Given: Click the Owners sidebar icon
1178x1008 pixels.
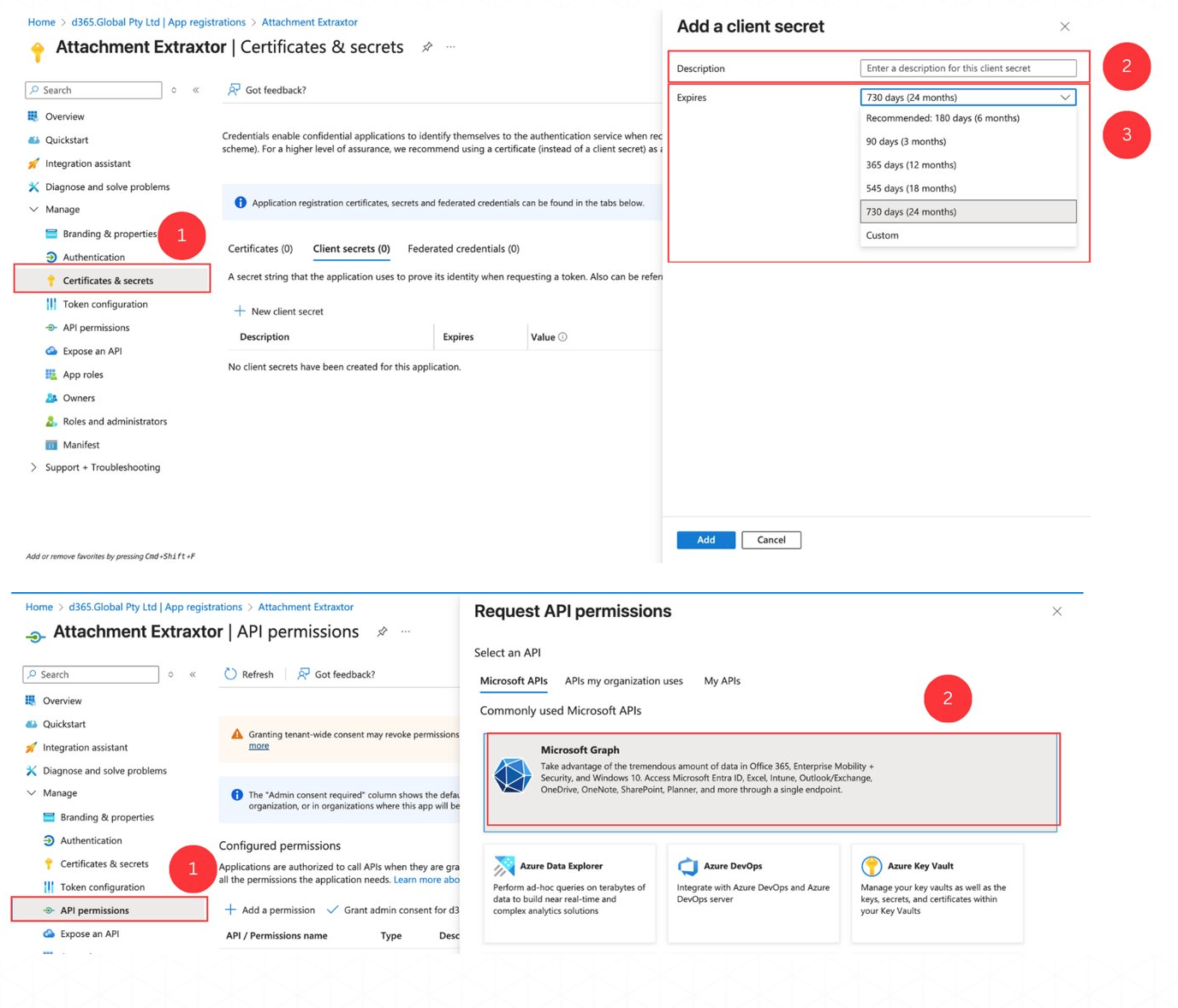Looking at the screenshot, I should pos(51,398).
